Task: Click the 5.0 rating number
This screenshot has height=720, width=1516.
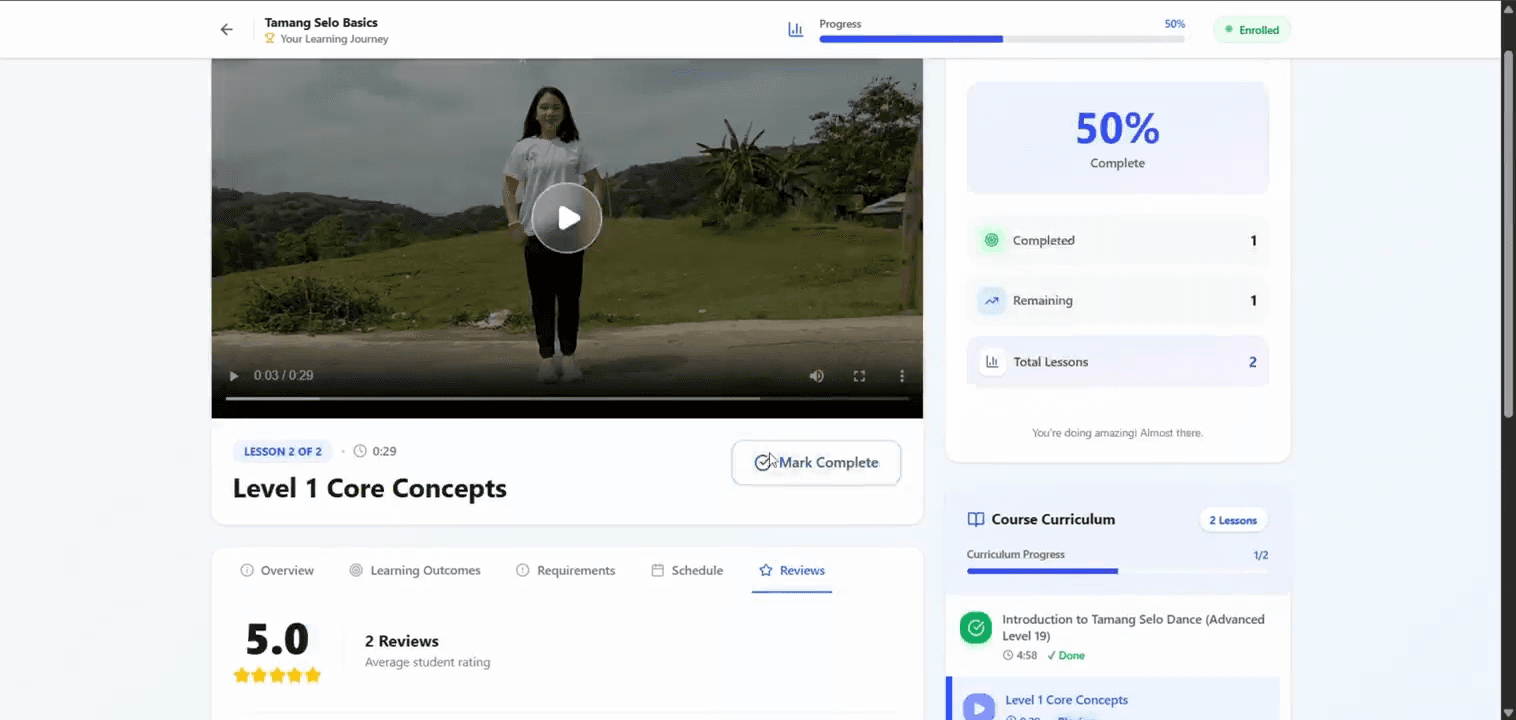Action: click(x=277, y=639)
